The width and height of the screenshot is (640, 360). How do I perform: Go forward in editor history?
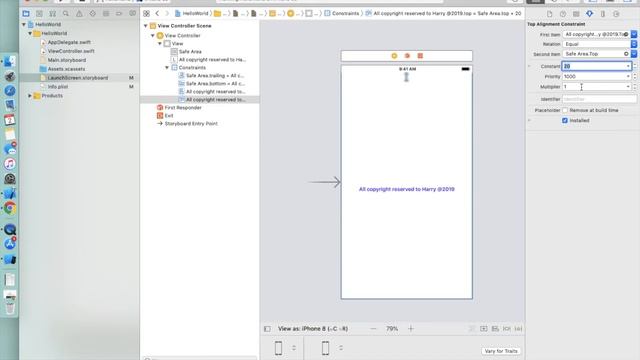(x=167, y=13)
